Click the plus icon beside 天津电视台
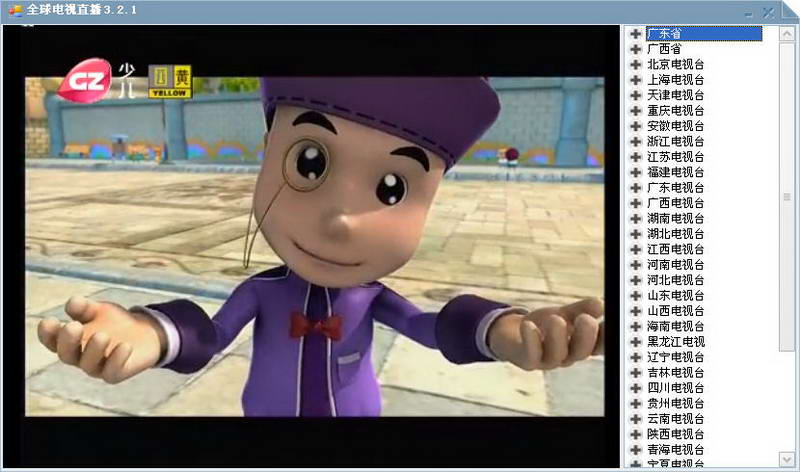The height and width of the screenshot is (472, 800). click(x=636, y=95)
